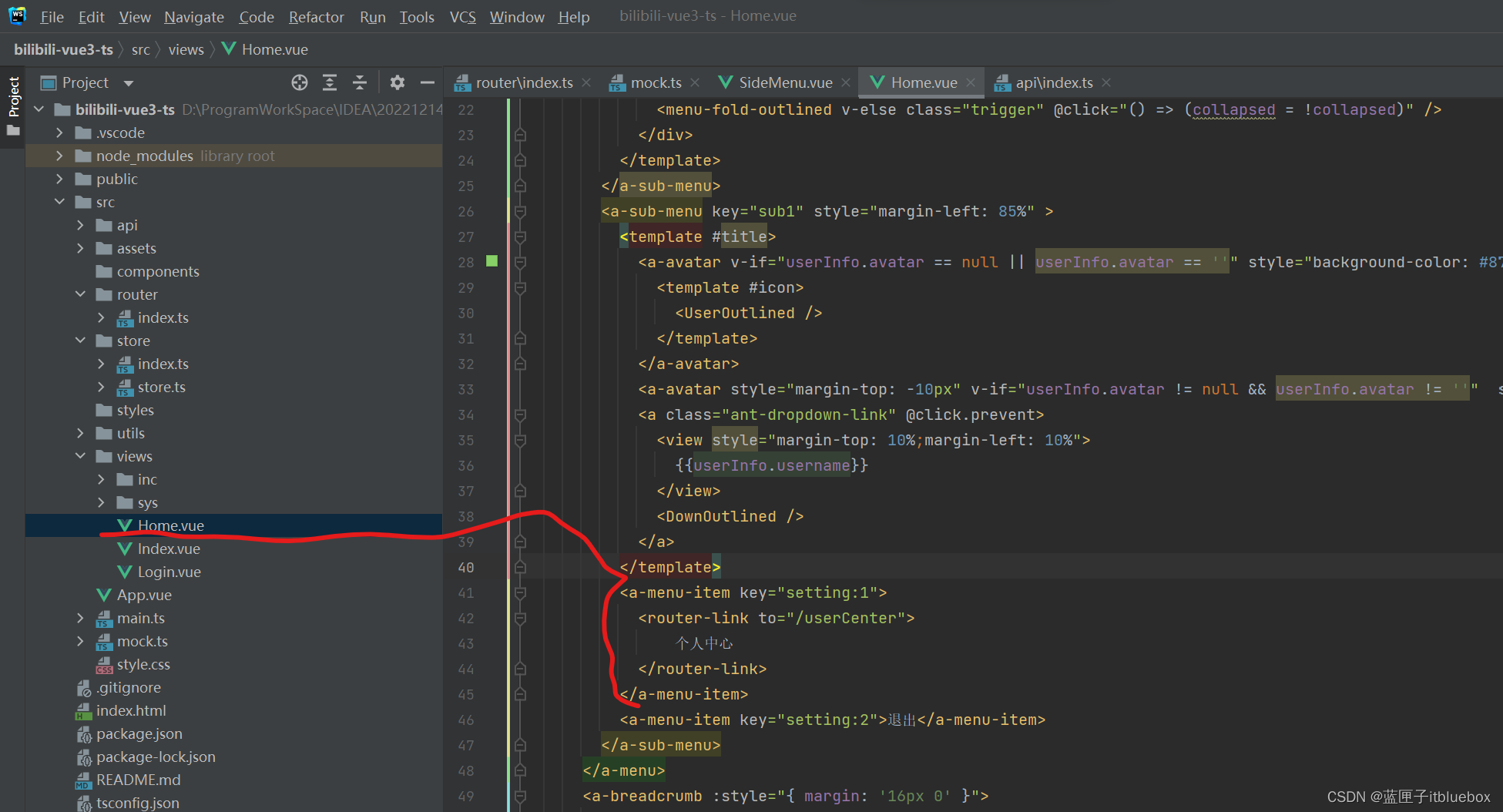This screenshot has height=812, width=1503.
Task: Open the Project view dropdown arrow
Action: click(x=129, y=83)
